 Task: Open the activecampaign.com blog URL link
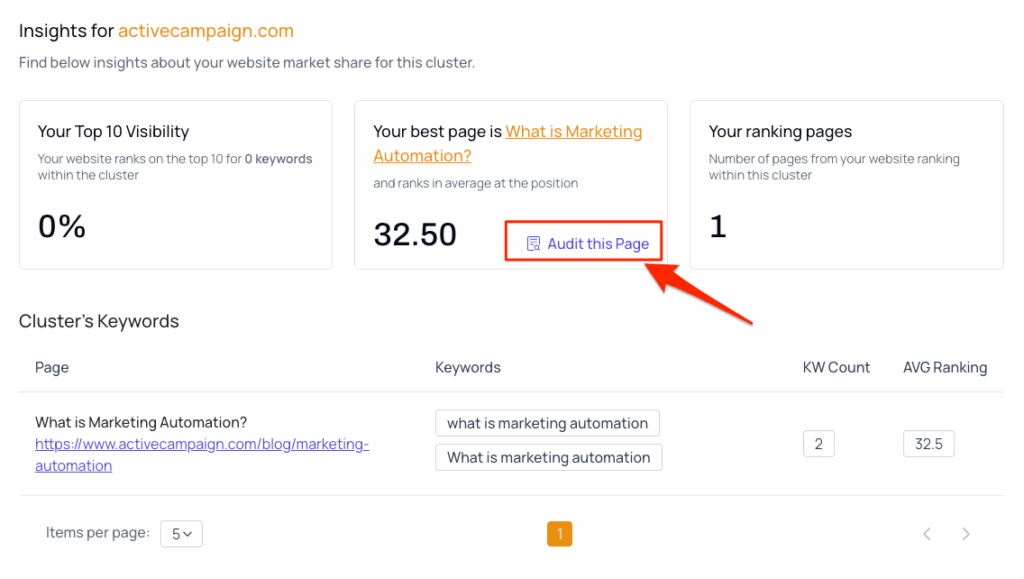tap(201, 455)
